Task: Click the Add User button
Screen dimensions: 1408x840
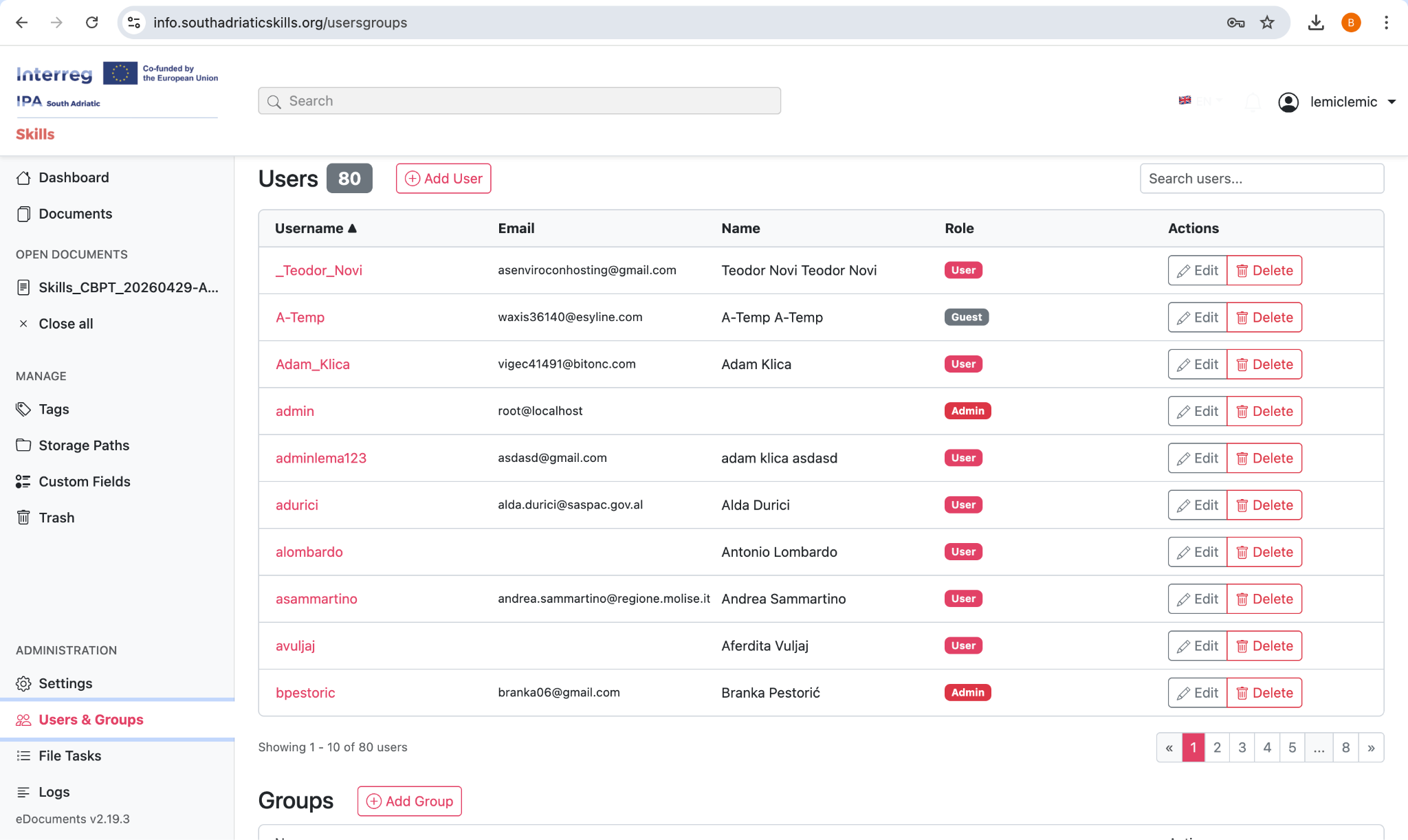Action: click(443, 178)
